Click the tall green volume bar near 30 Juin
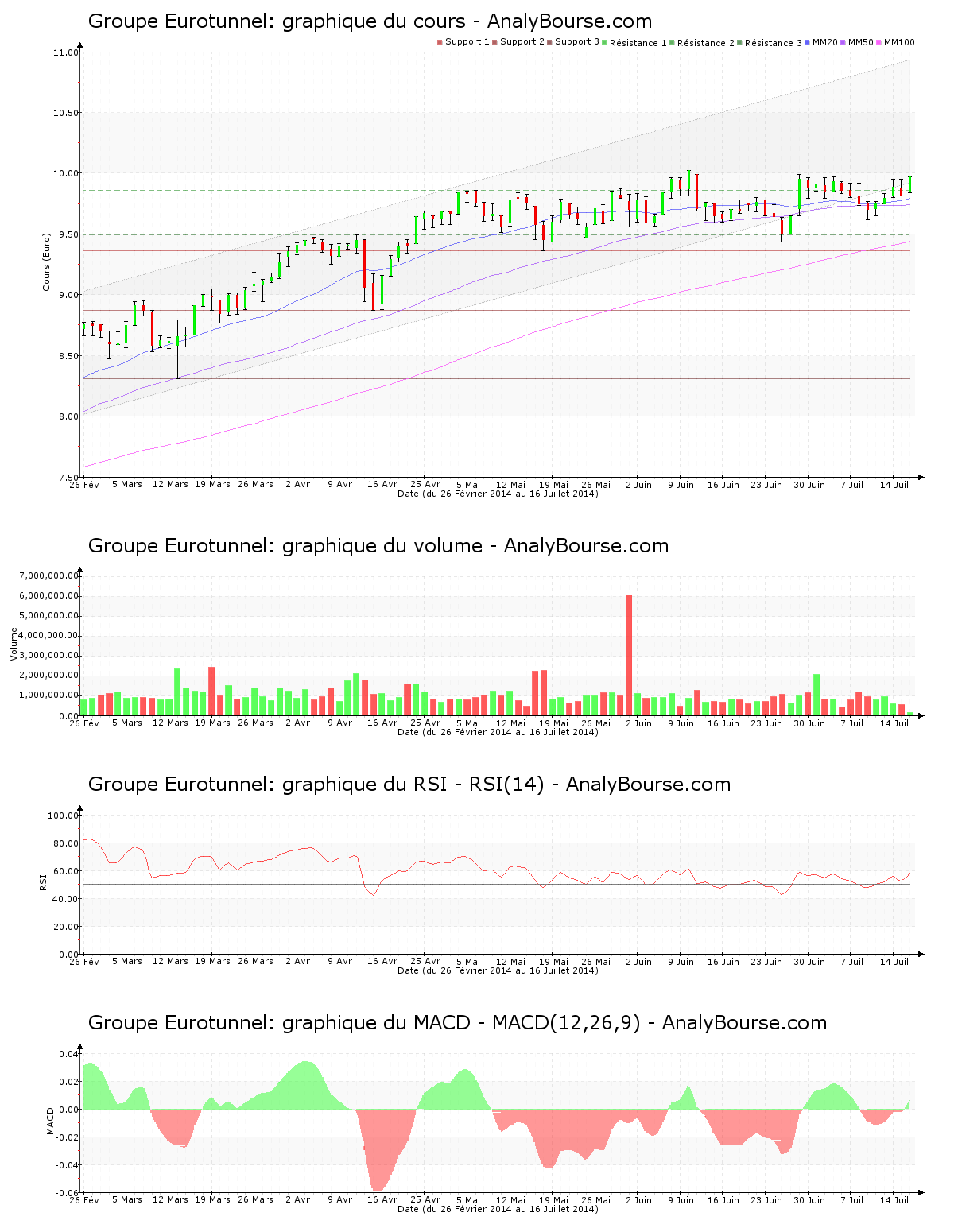Screen dimensions: 954x1232 tap(816, 695)
